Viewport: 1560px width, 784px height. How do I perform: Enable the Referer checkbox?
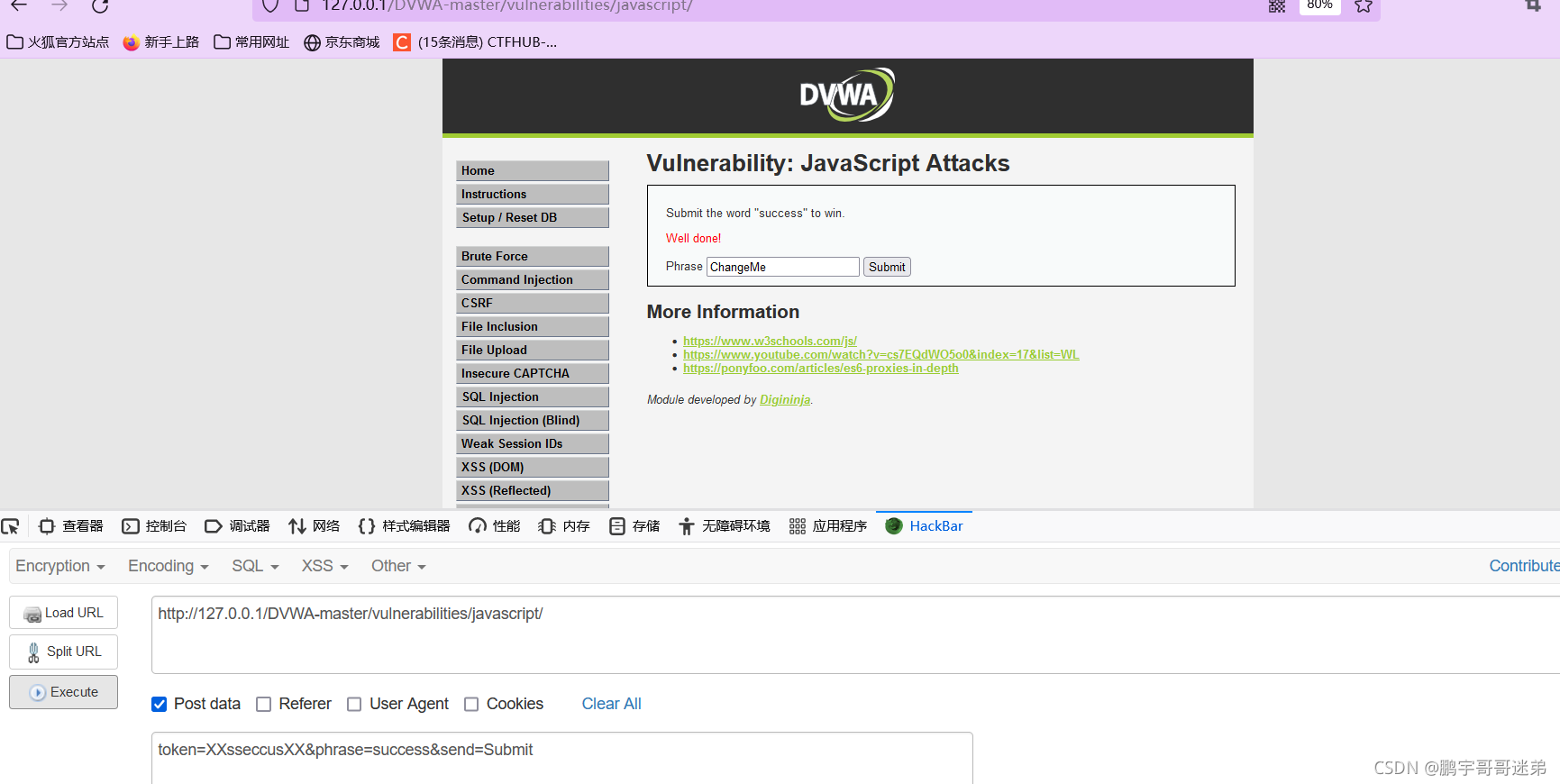pyautogui.click(x=264, y=705)
